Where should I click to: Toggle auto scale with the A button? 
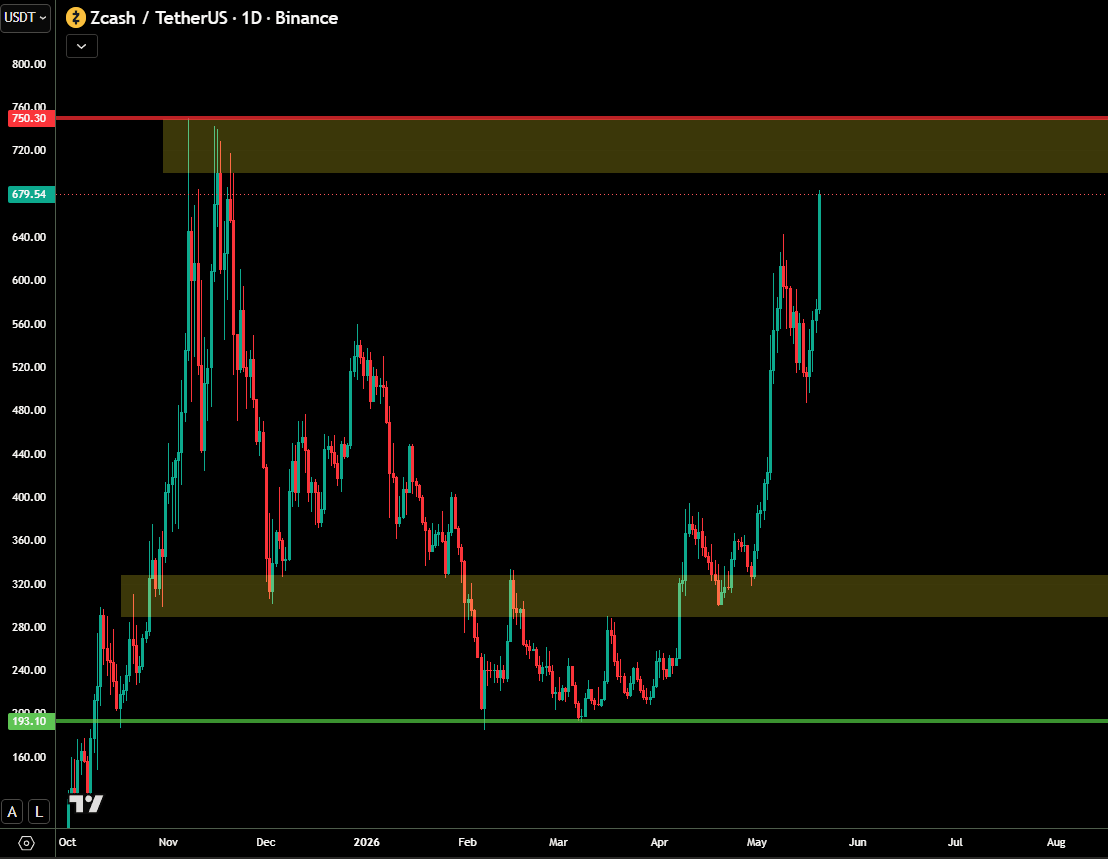click(x=12, y=812)
